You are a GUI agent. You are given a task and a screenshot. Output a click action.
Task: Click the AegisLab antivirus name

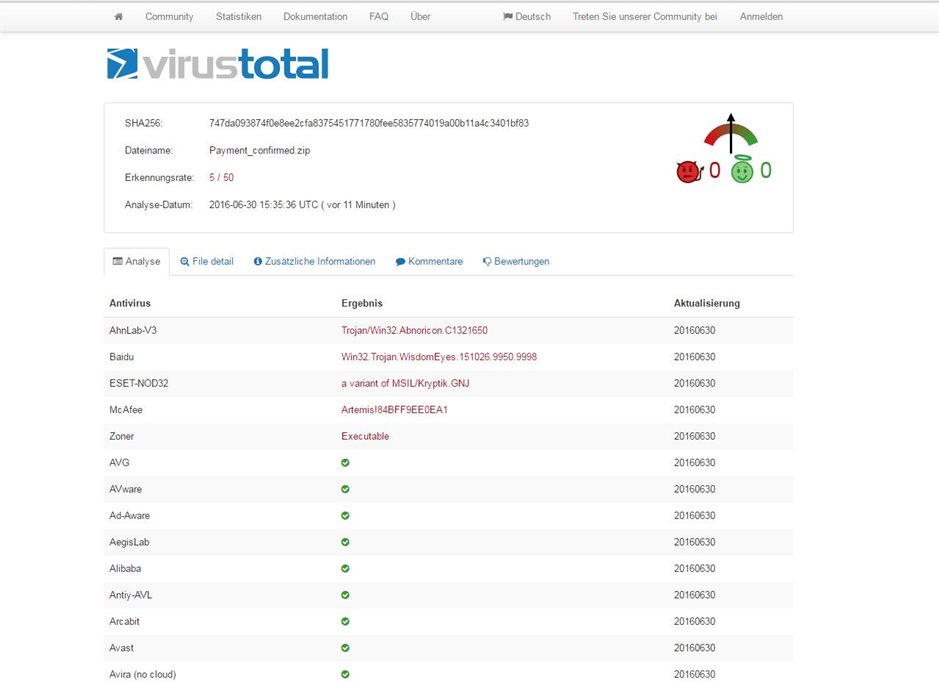[129, 542]
